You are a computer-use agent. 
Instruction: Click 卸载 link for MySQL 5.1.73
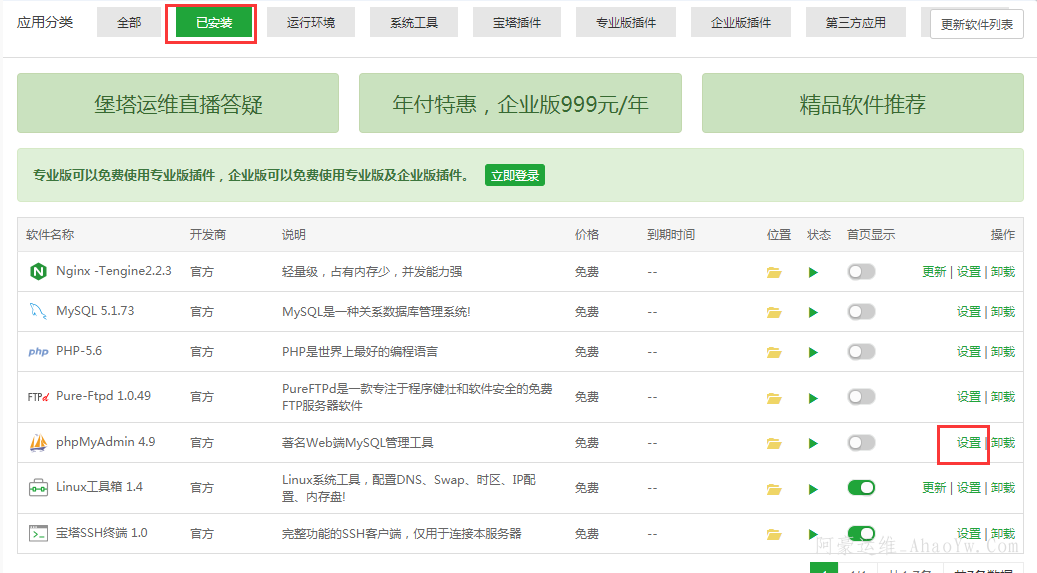click(1002, 312)
